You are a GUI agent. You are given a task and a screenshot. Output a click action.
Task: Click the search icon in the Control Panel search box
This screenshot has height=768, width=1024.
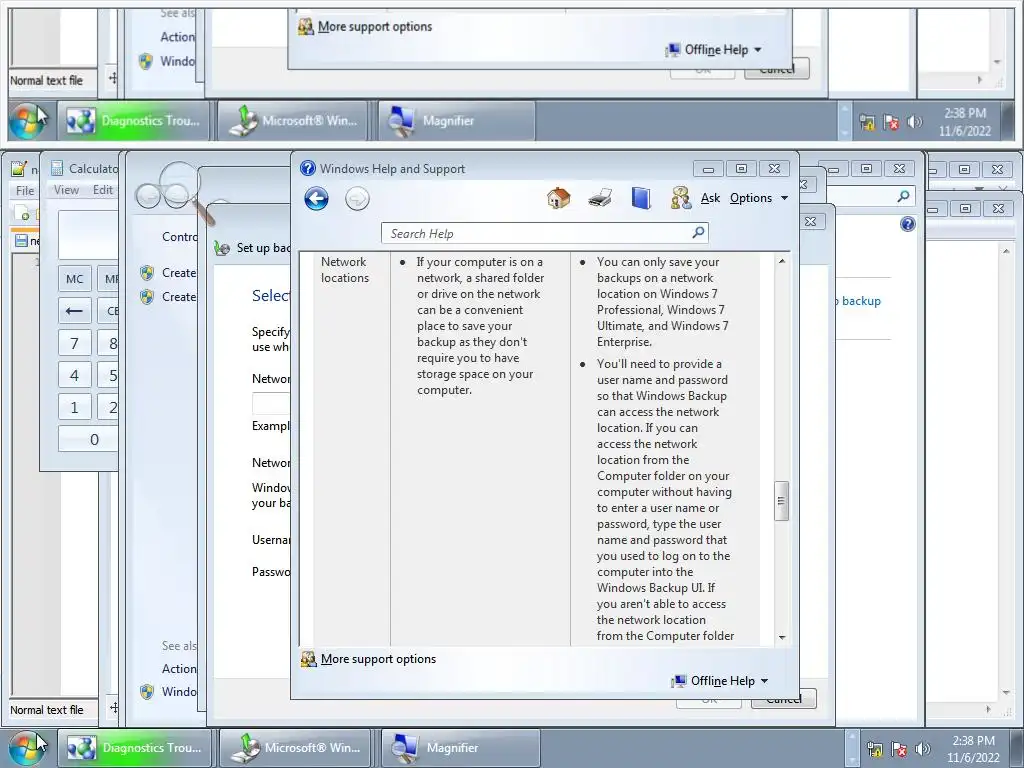tap(904, 196)
